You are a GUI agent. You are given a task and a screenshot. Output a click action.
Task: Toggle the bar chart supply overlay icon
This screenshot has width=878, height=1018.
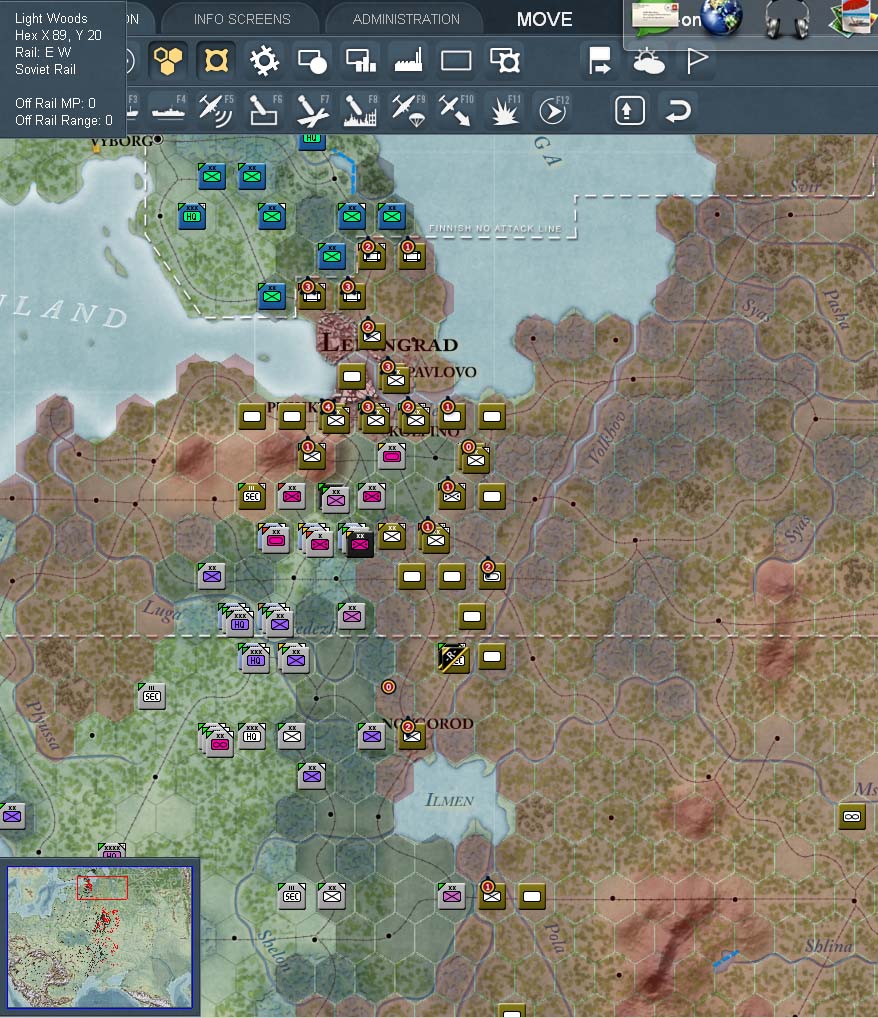361,61
